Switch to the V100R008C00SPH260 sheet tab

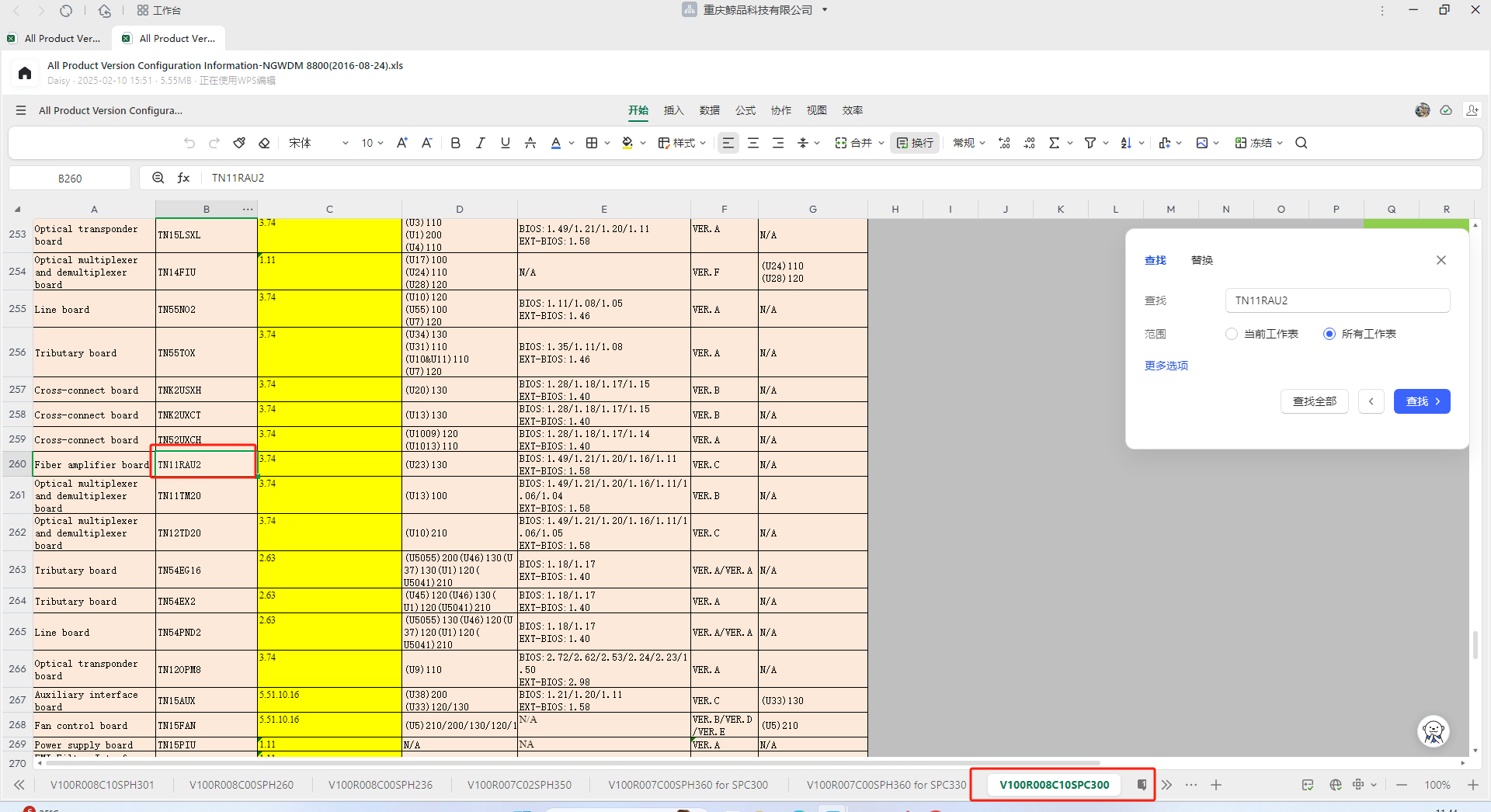pos(241,785)
